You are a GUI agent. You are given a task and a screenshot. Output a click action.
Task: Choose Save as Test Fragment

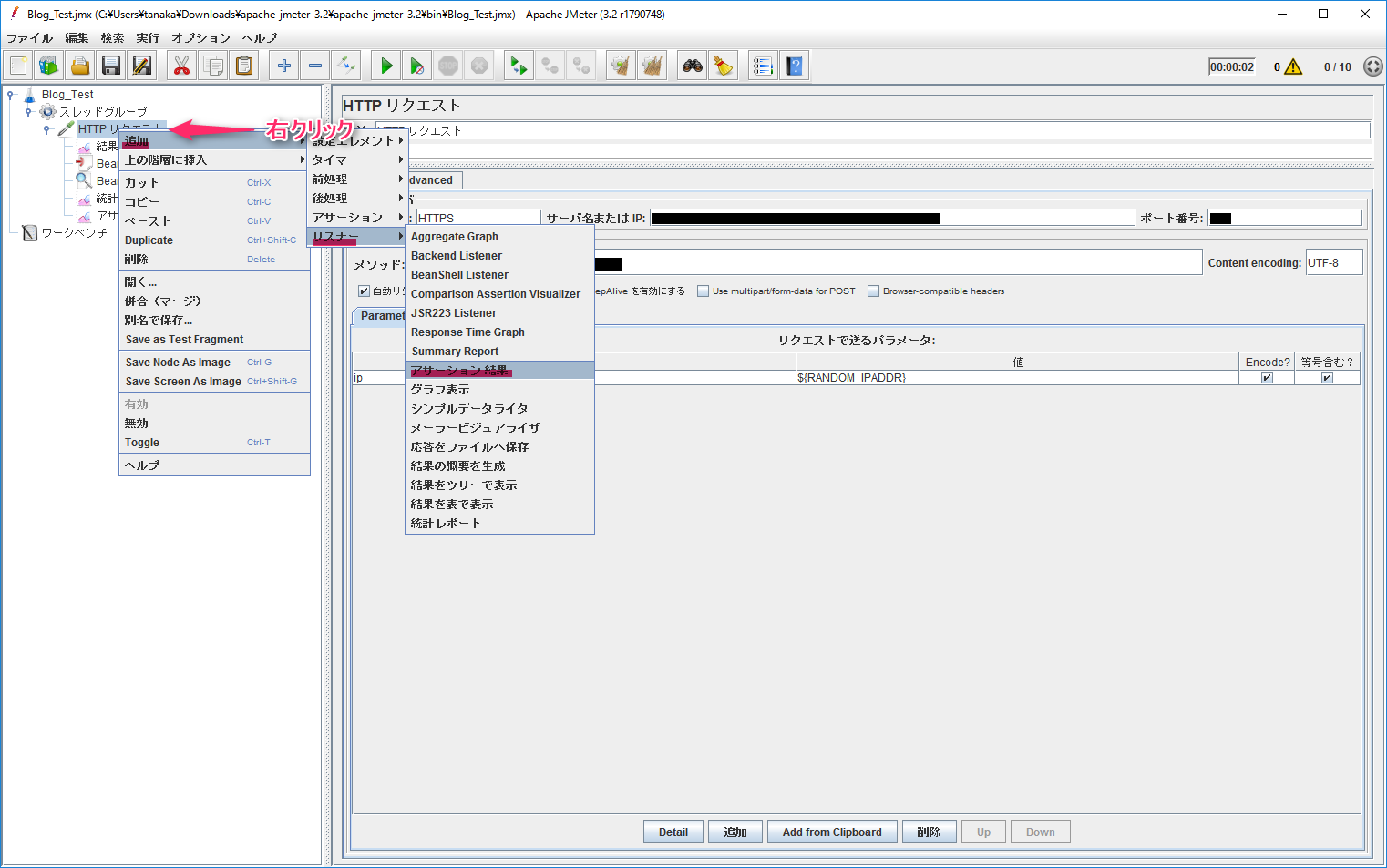pyautogui.click(x=214, y=340)
